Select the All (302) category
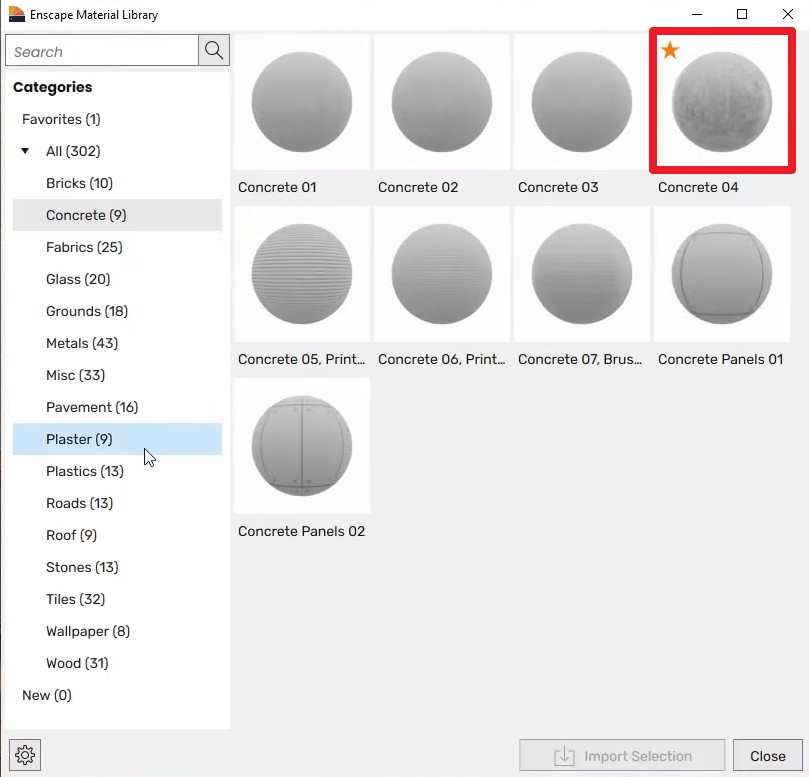 click(73, 151)
